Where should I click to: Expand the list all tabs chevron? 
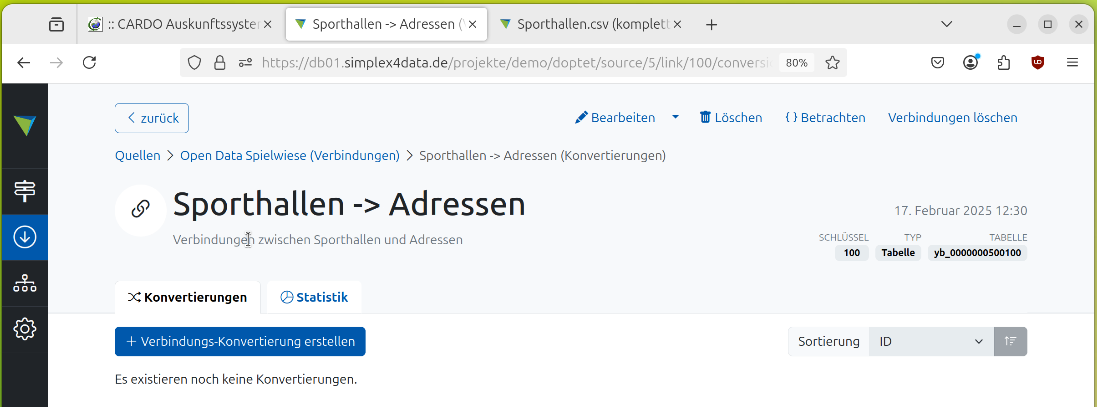[x=947, y=24]
